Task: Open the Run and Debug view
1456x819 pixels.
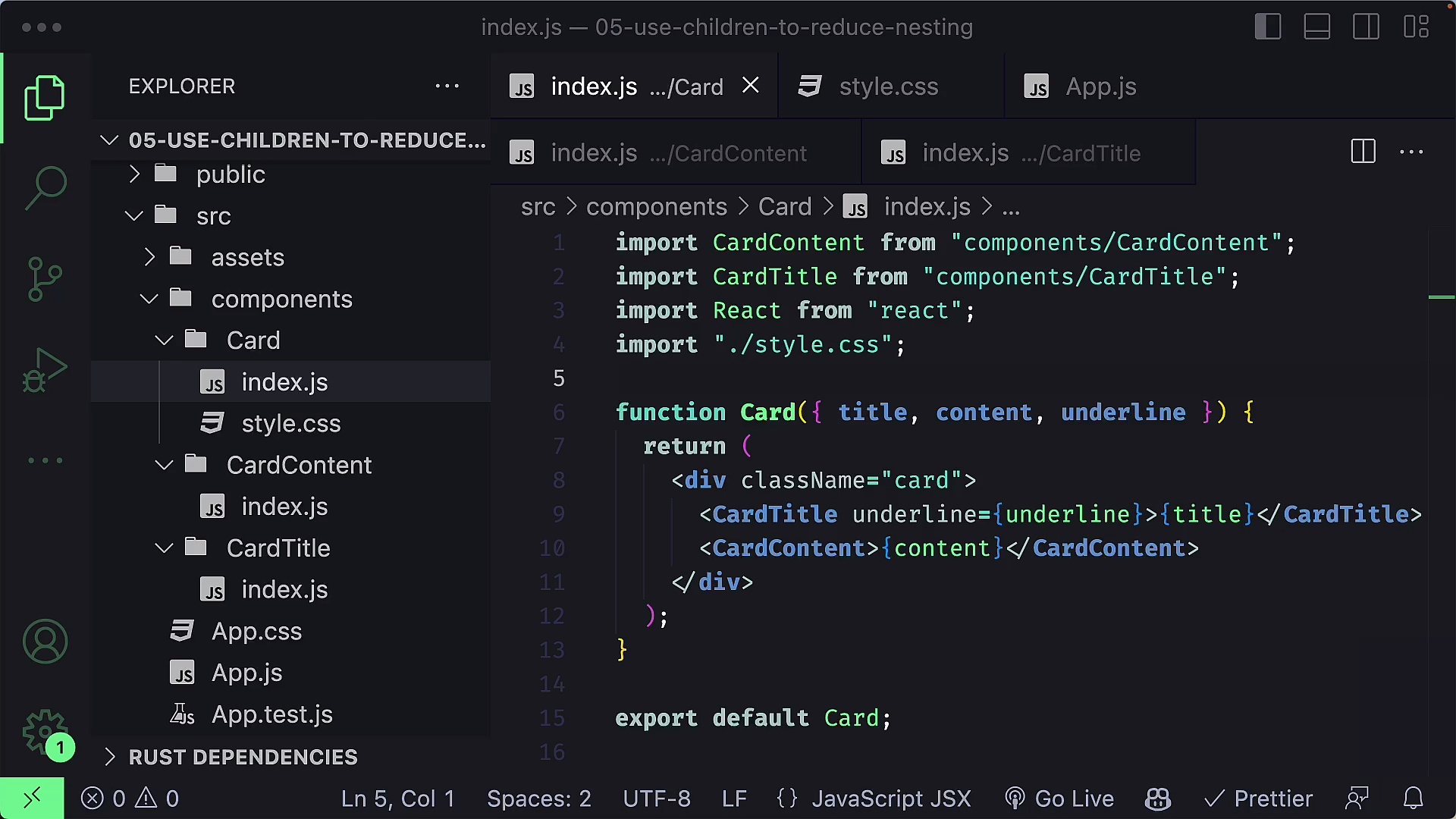Action: tap(45, 369)
